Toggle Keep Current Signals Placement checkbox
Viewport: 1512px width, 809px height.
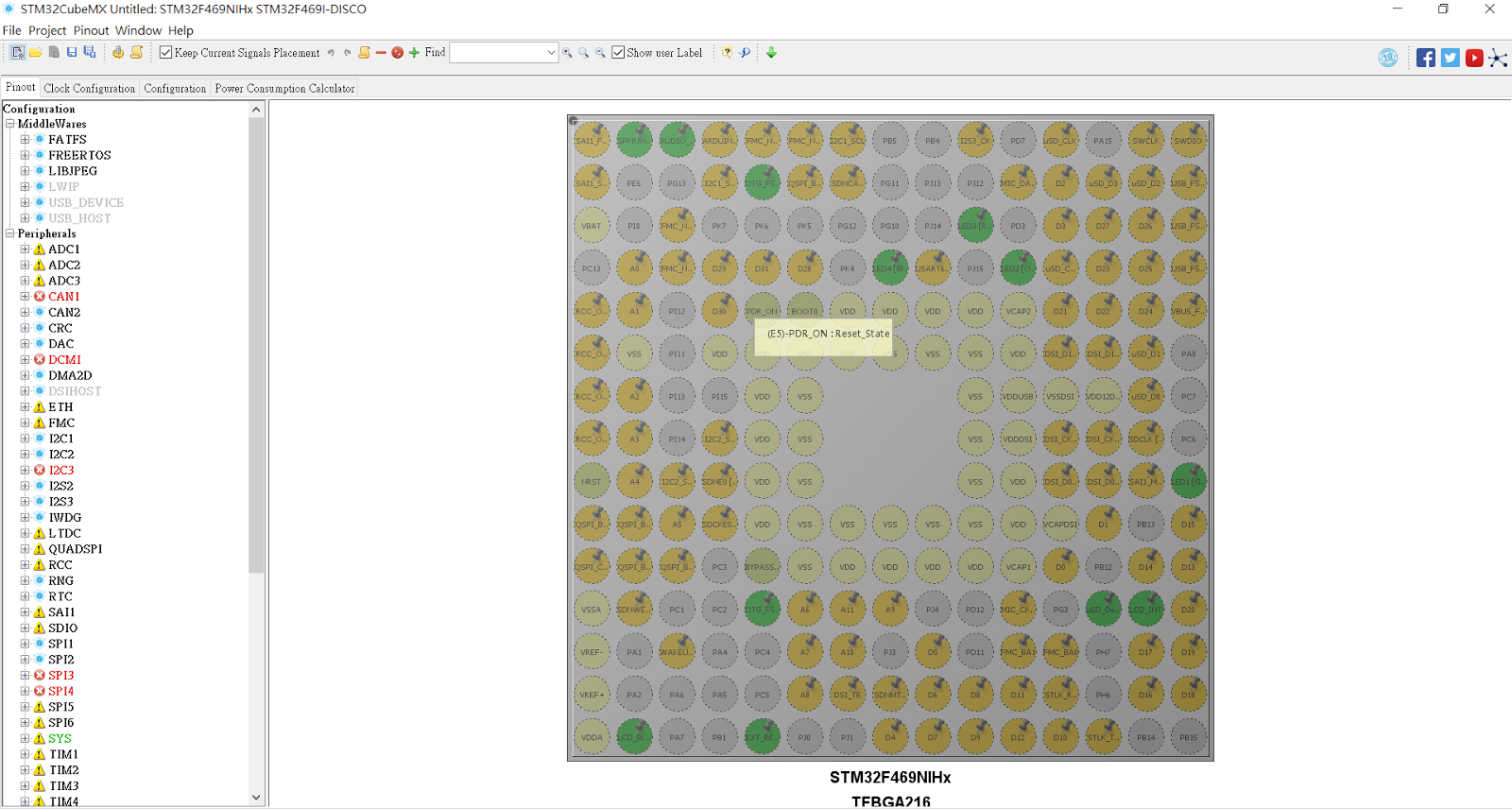coord(166,53)
